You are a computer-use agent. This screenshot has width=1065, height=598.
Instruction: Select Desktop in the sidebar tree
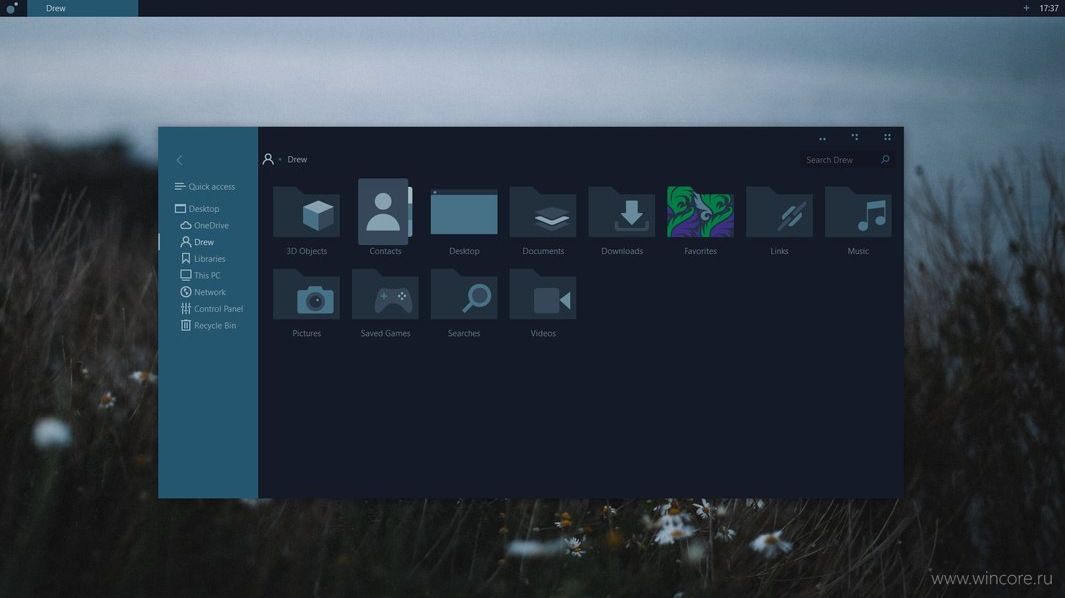pos(197,209)
